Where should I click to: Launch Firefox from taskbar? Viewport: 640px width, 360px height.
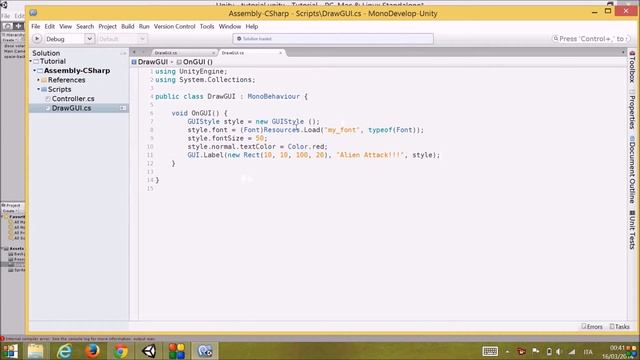(92, 351)
